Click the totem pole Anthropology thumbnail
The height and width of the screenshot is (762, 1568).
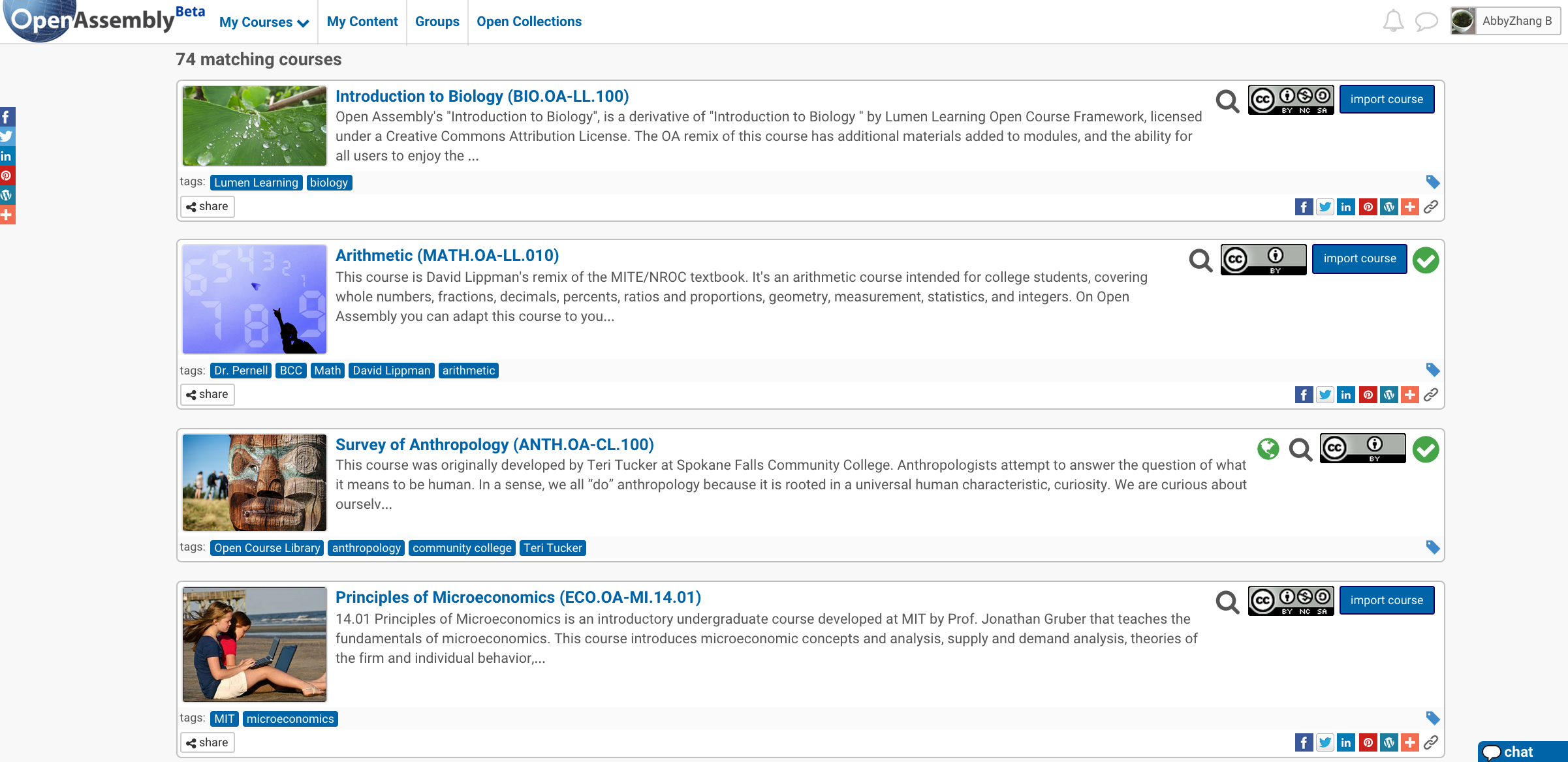[x=255, y=483]
